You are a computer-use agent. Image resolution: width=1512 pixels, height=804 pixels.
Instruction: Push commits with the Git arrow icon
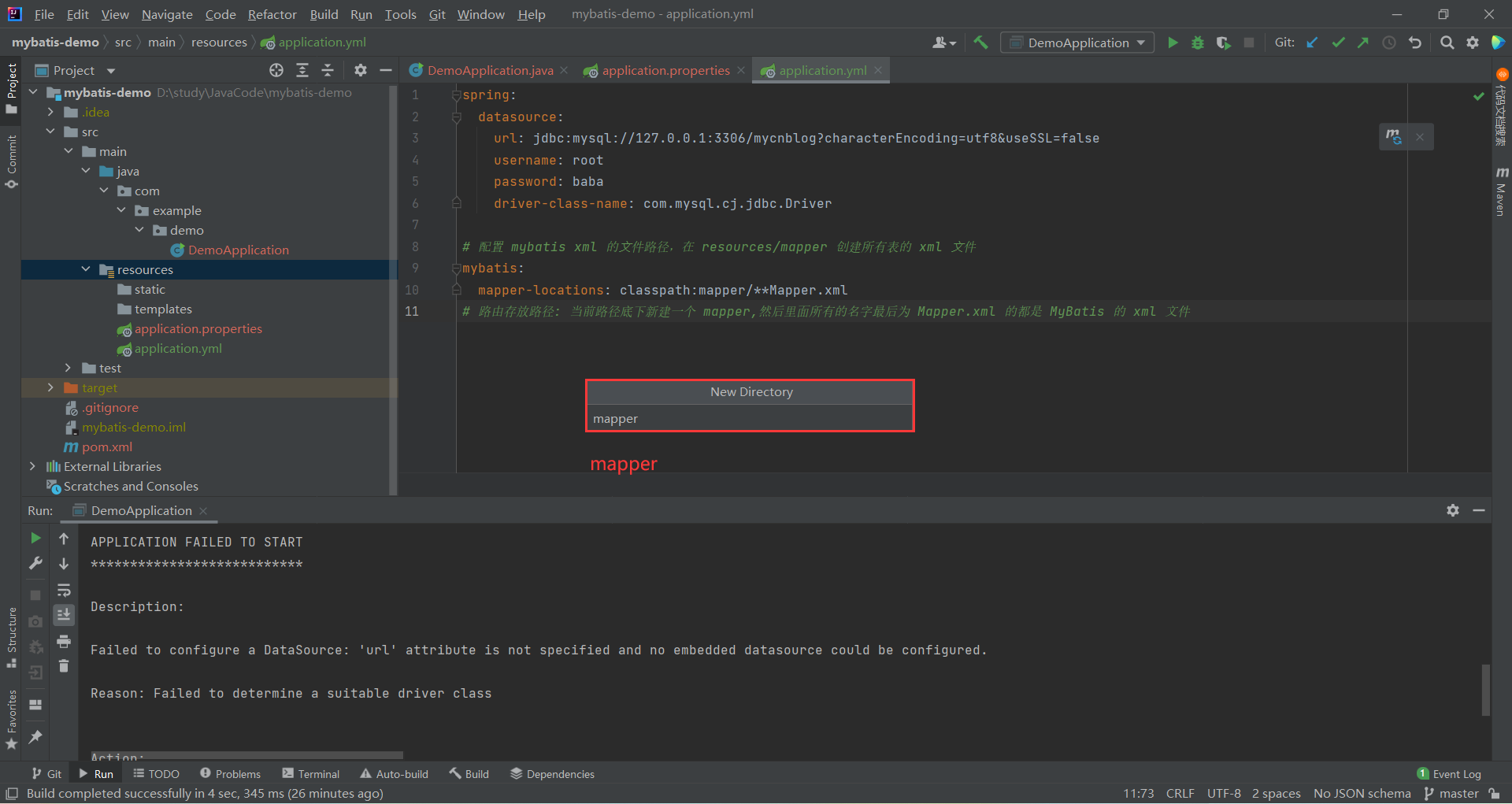[x=1363, y=43]
